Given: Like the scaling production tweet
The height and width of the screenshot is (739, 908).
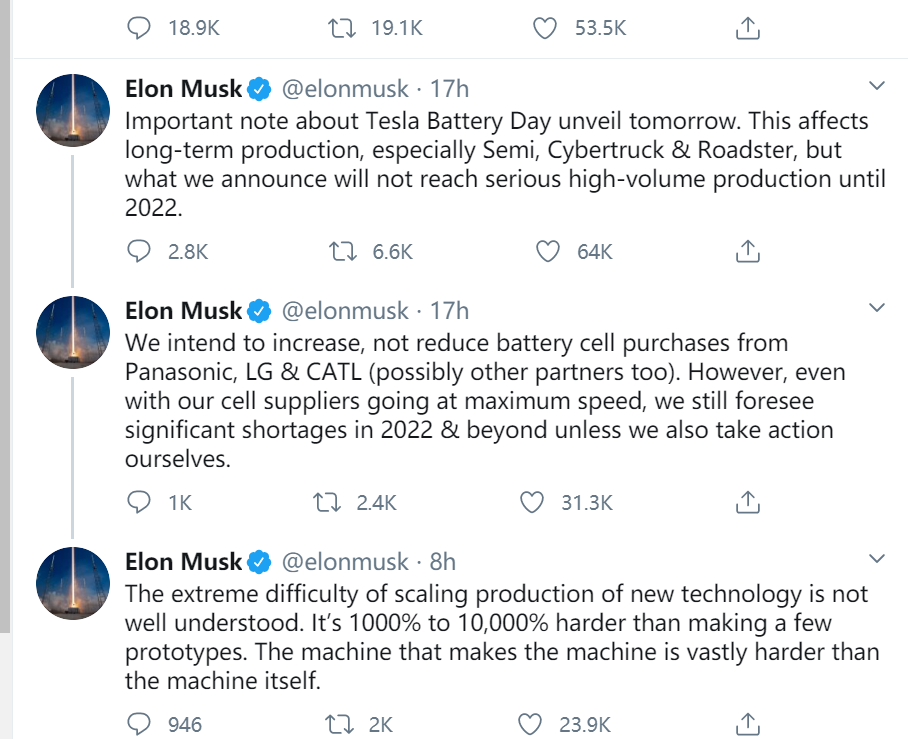Looking at the screenshot, I should (x=531, y=723).
